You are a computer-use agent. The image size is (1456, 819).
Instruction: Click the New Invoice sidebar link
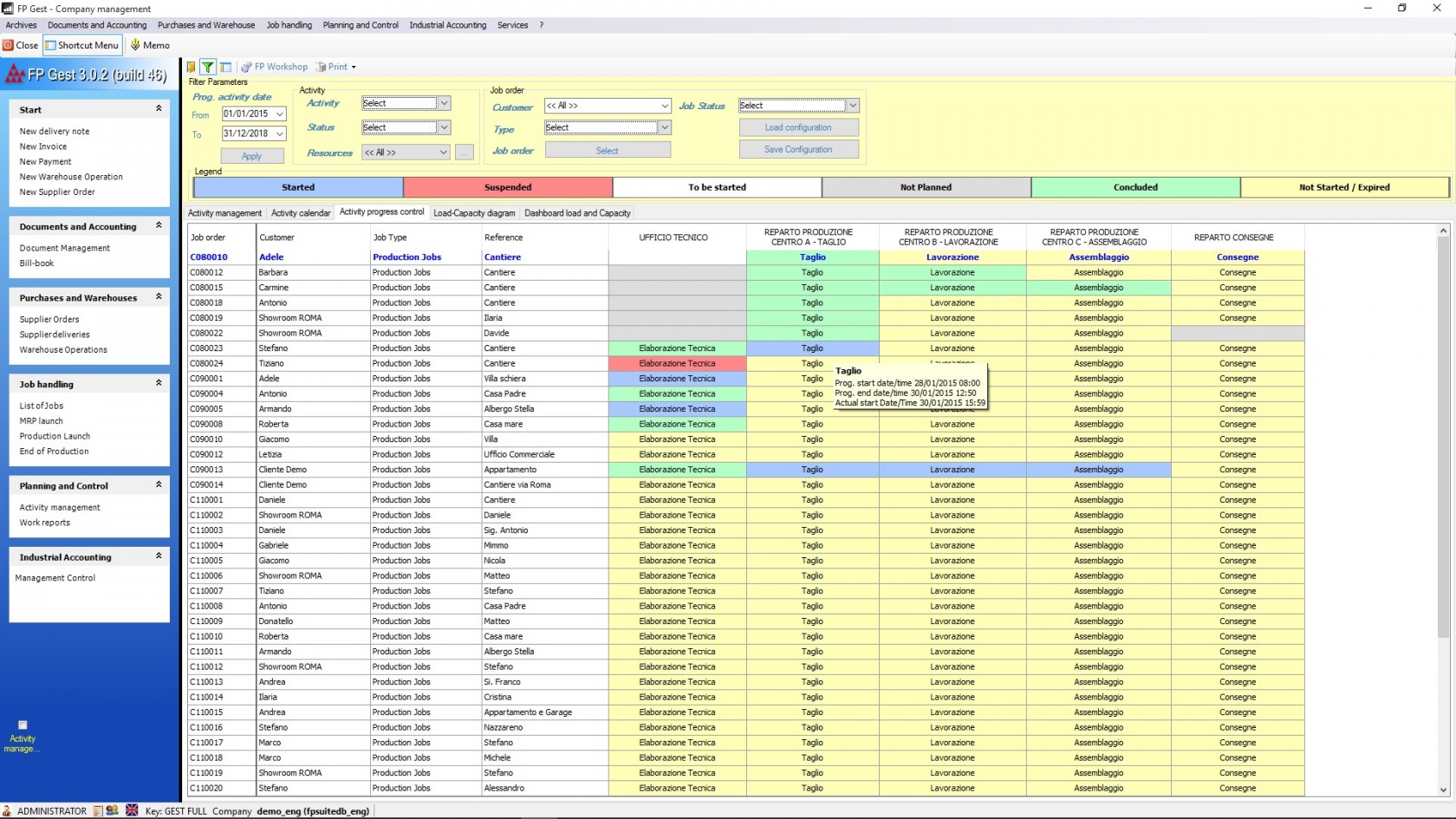coord(43,146)
